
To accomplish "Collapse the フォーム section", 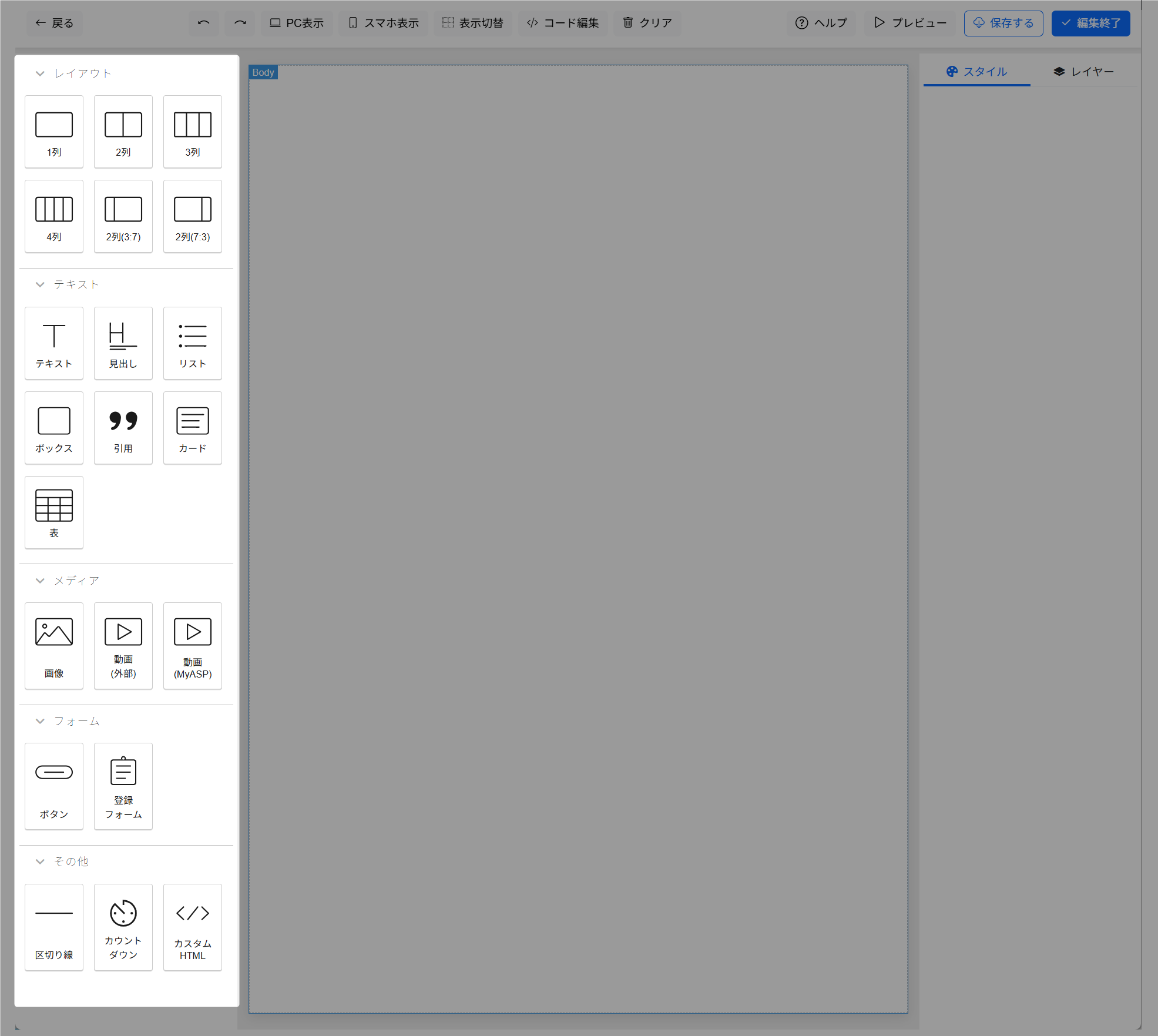I will pos(40,721).
